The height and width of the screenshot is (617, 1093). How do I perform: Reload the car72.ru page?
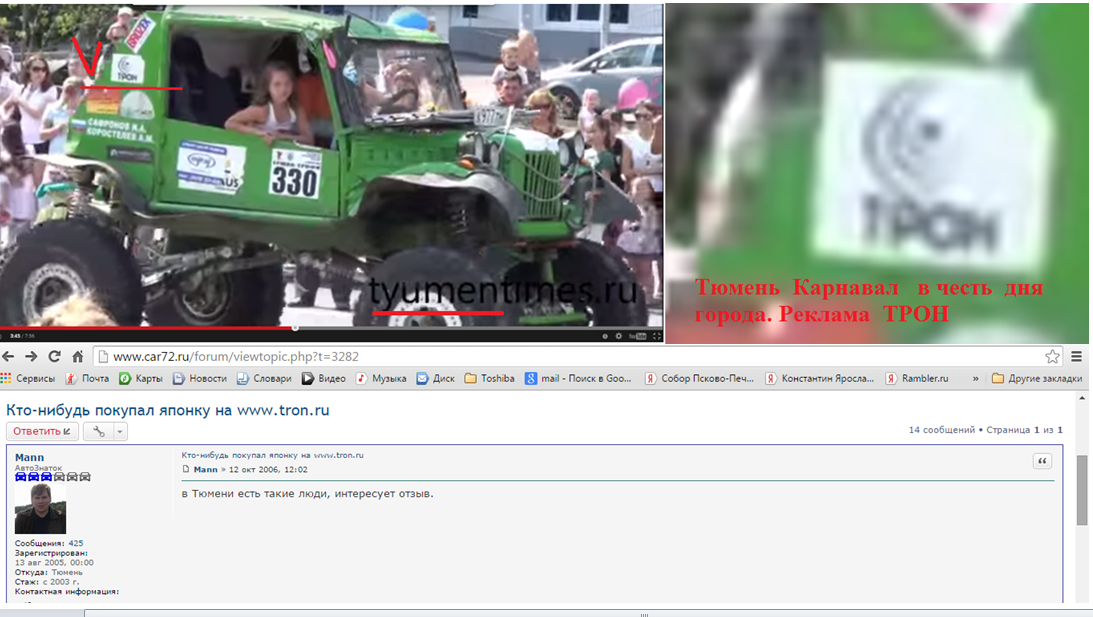point(54,356)
